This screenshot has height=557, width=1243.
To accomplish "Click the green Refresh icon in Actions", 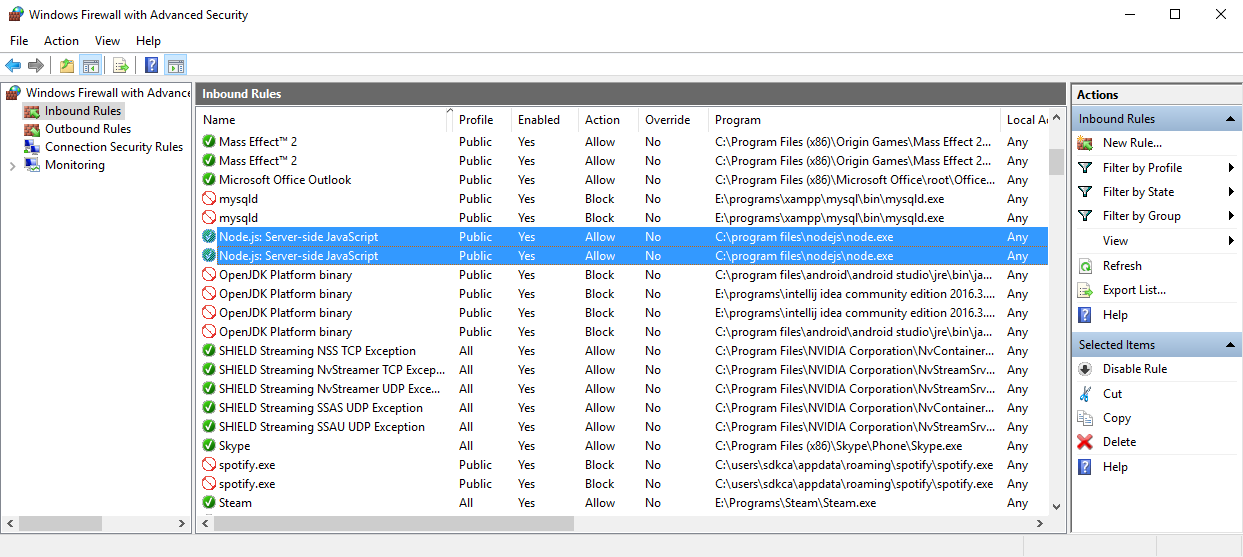I will tap(1085, 266).
